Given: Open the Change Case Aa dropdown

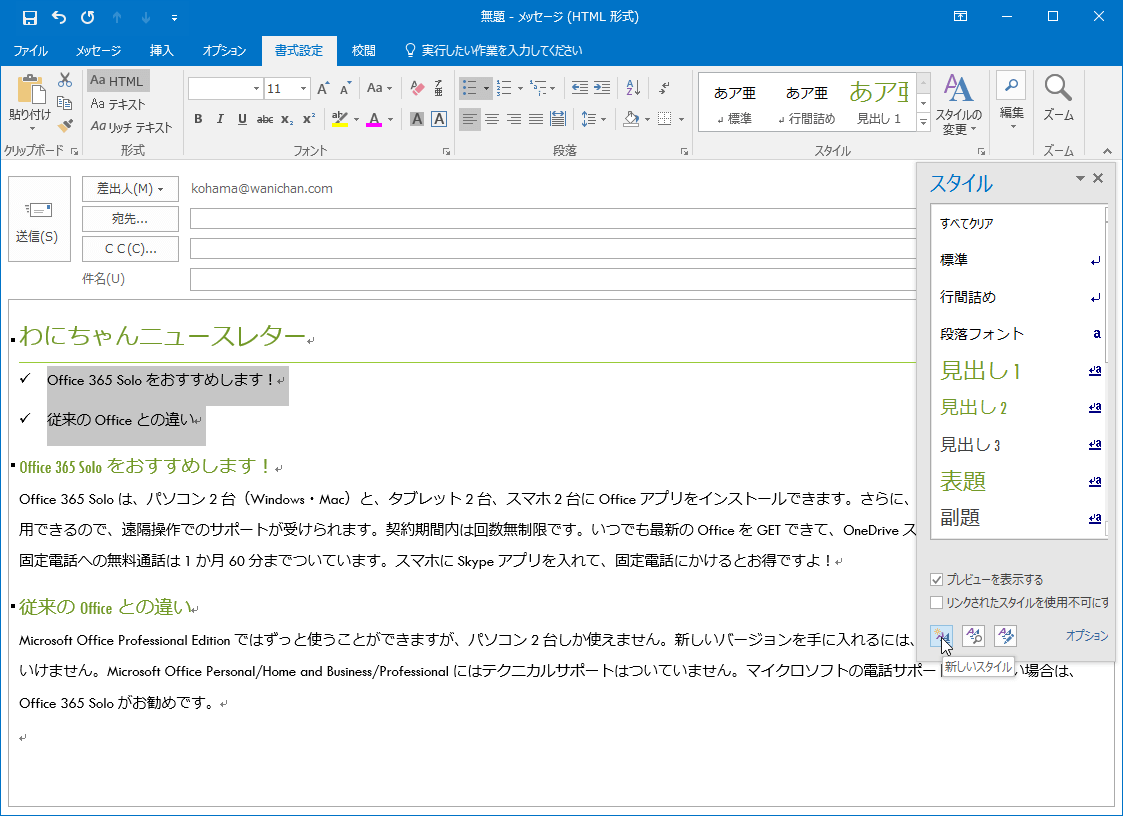Looking at the screenshot, I should [379, 88].
